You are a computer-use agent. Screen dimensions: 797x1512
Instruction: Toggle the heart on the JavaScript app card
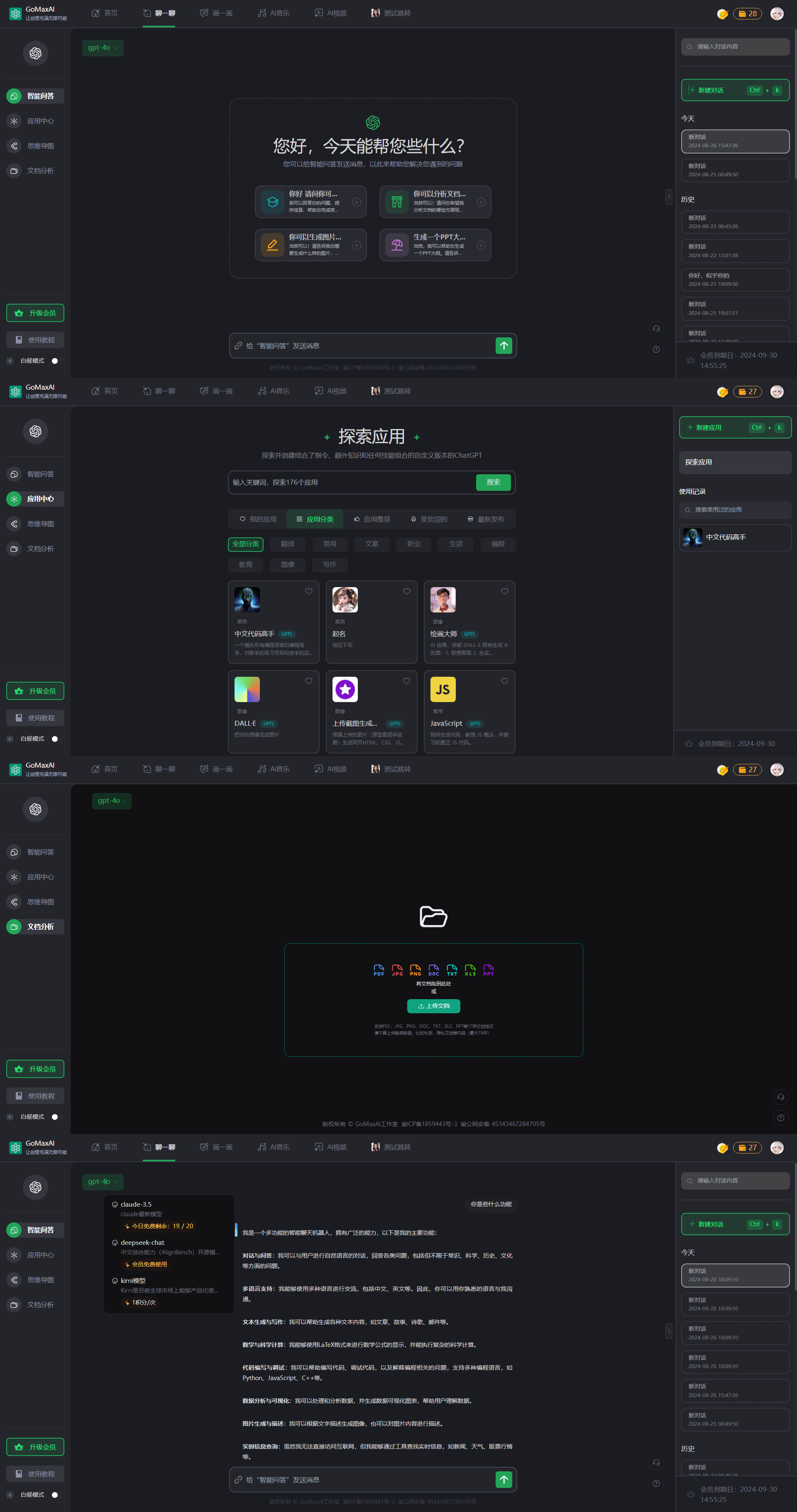[x=504, y=681]
